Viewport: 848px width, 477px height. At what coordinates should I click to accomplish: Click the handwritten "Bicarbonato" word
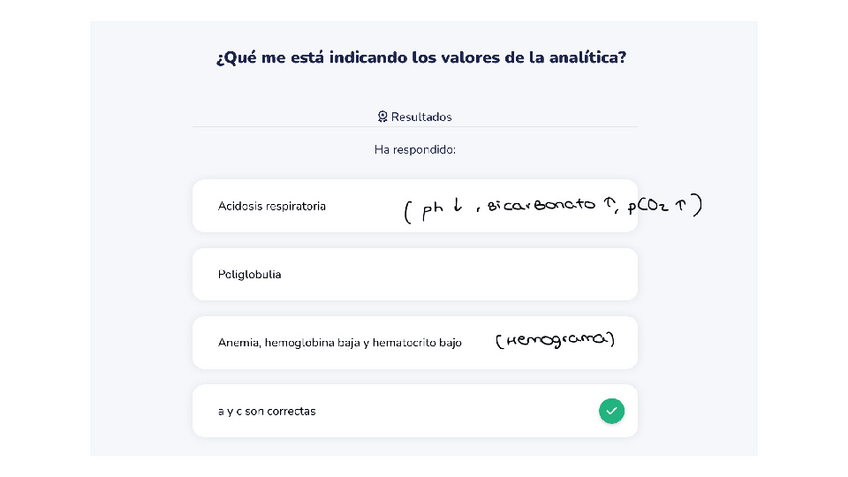[x=540, y=207]
